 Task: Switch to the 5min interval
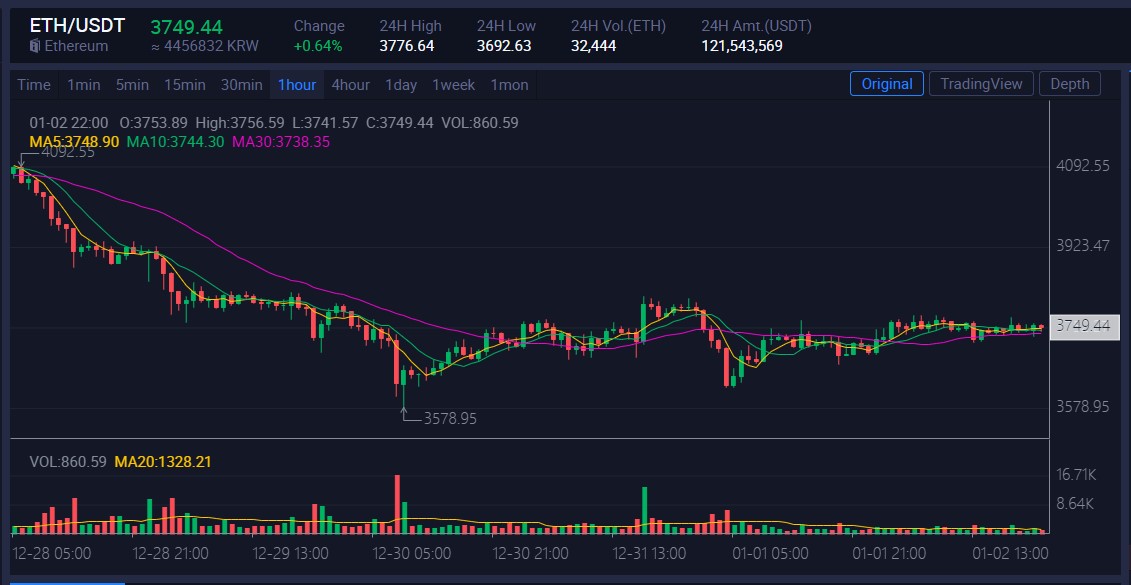[x=132, y=85]
